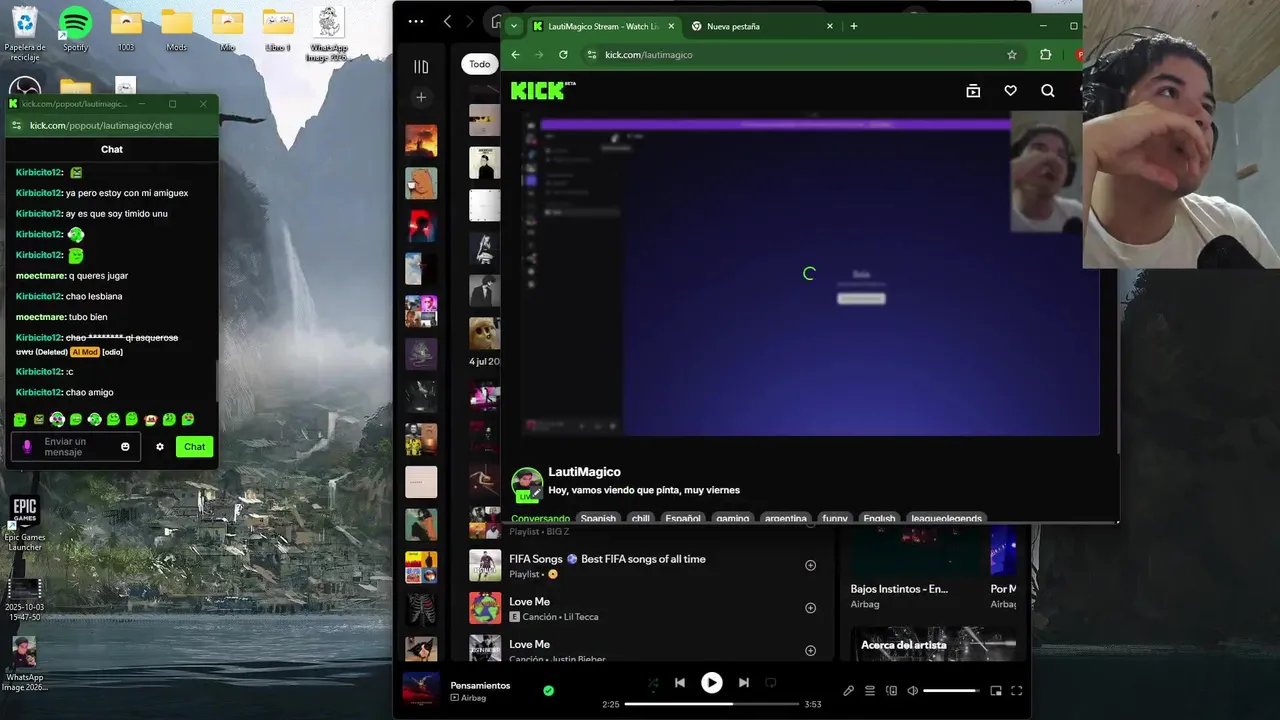Open Pensamientos album art thumbnail
Image resolution: width=1280 pixels, height=720 pixels.
(x=420, y=689)
